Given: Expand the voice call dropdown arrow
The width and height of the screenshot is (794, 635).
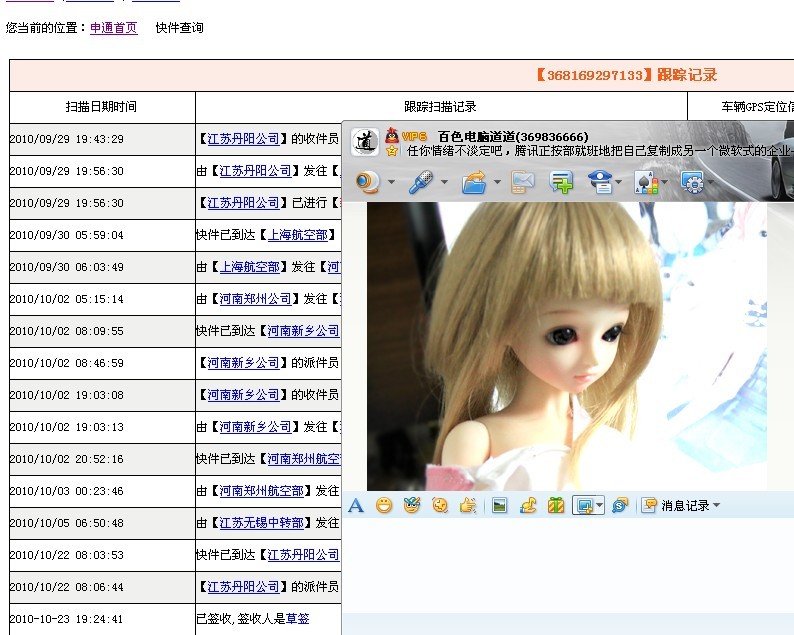Looking at the screenshot, I should click(x=444, y=183).
